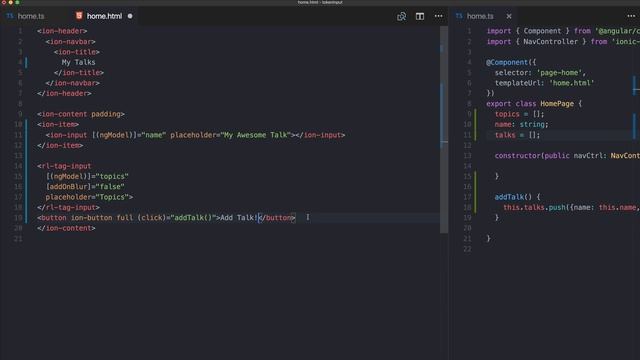The height and width of the screenshot is (360, 640).
Task: Click the closing ion-header tag
Action: pyautogui.click(x=64, y=93)
